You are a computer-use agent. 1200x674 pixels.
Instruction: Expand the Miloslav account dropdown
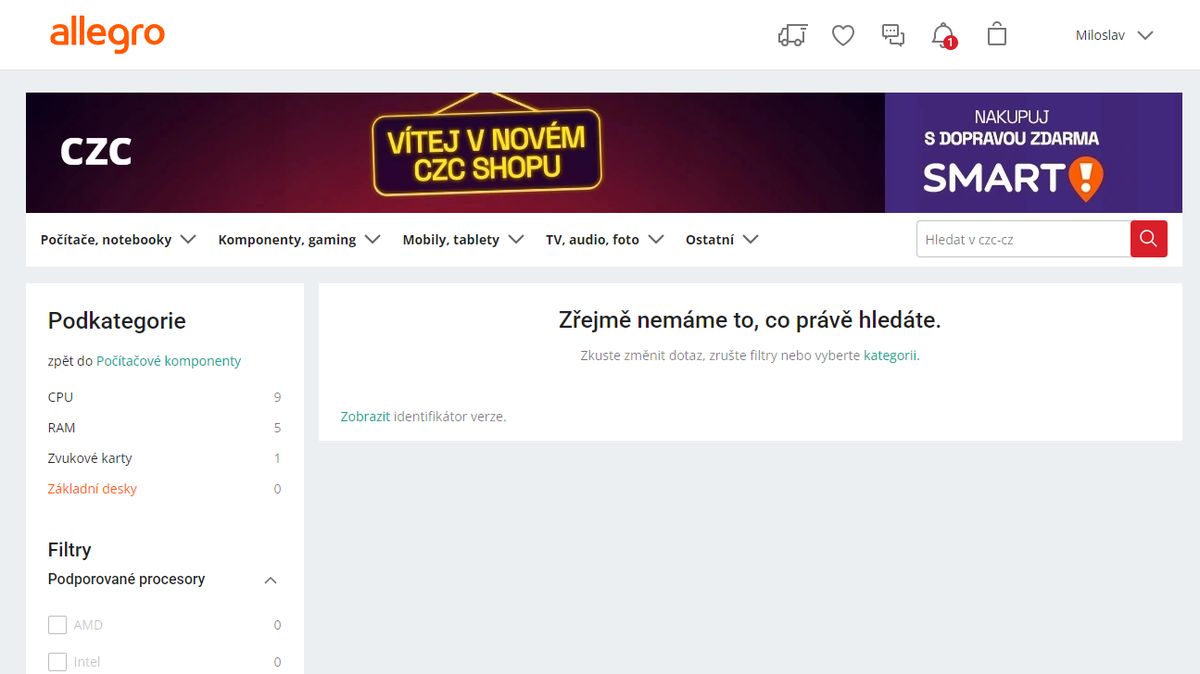[1114, 35]
